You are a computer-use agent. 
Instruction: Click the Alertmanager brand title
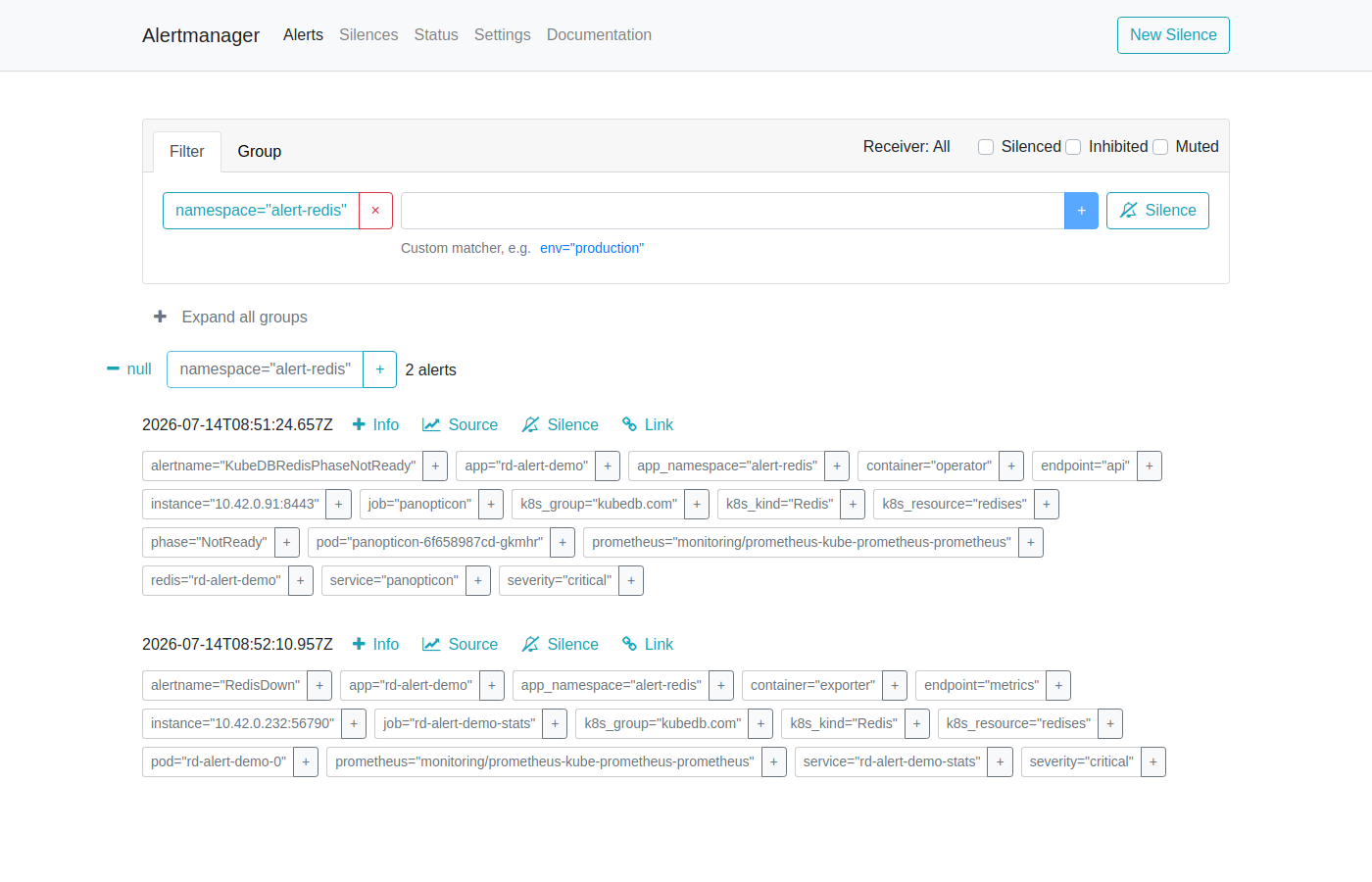(201, 35)
